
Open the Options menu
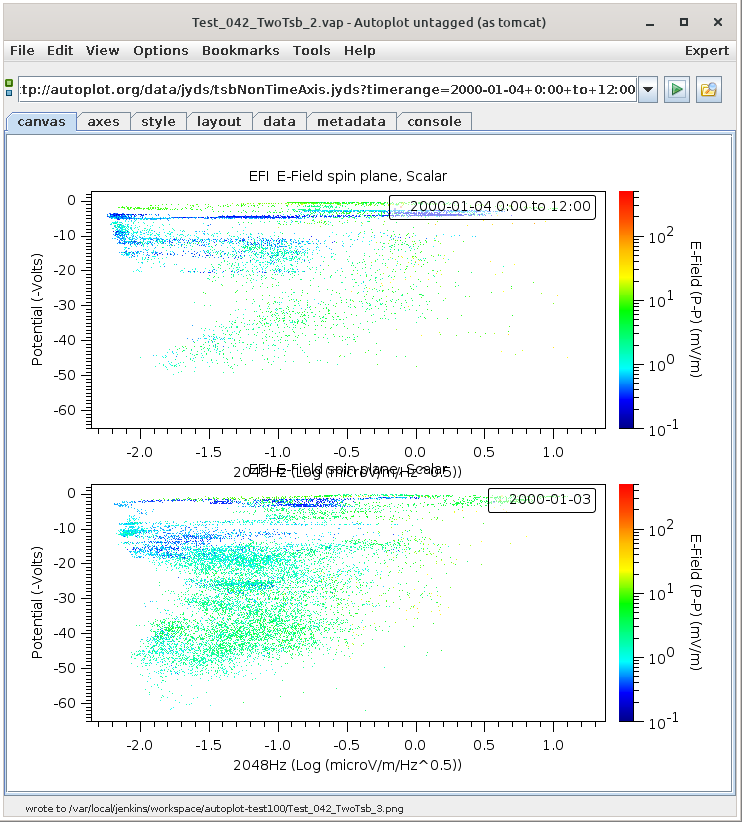point(160,50)
